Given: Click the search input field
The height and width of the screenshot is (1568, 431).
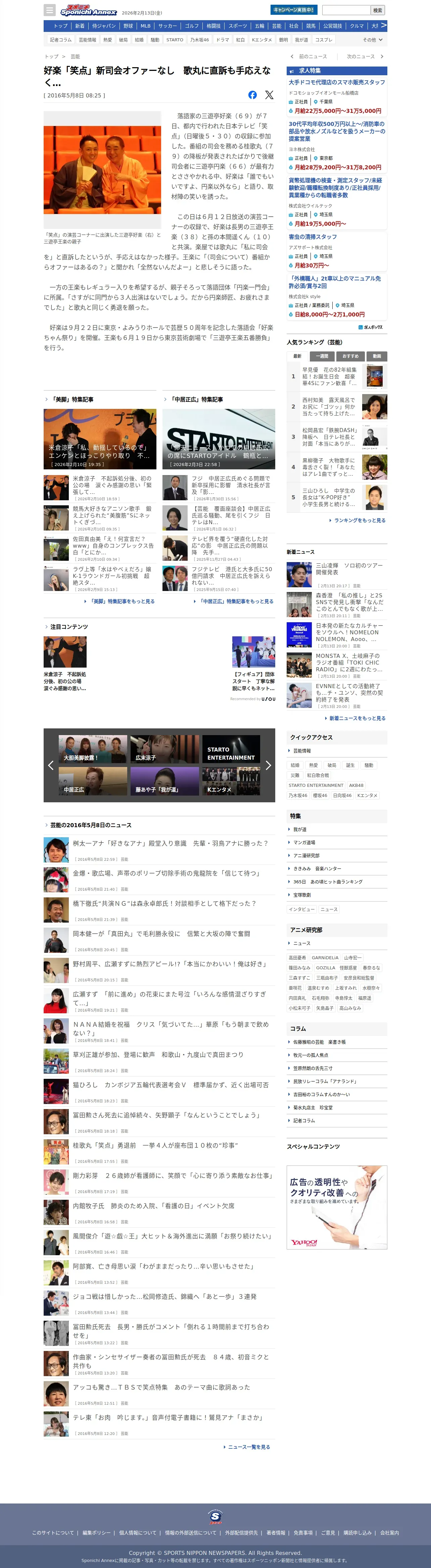Looking at the screenshot, I should coord(346,10).
